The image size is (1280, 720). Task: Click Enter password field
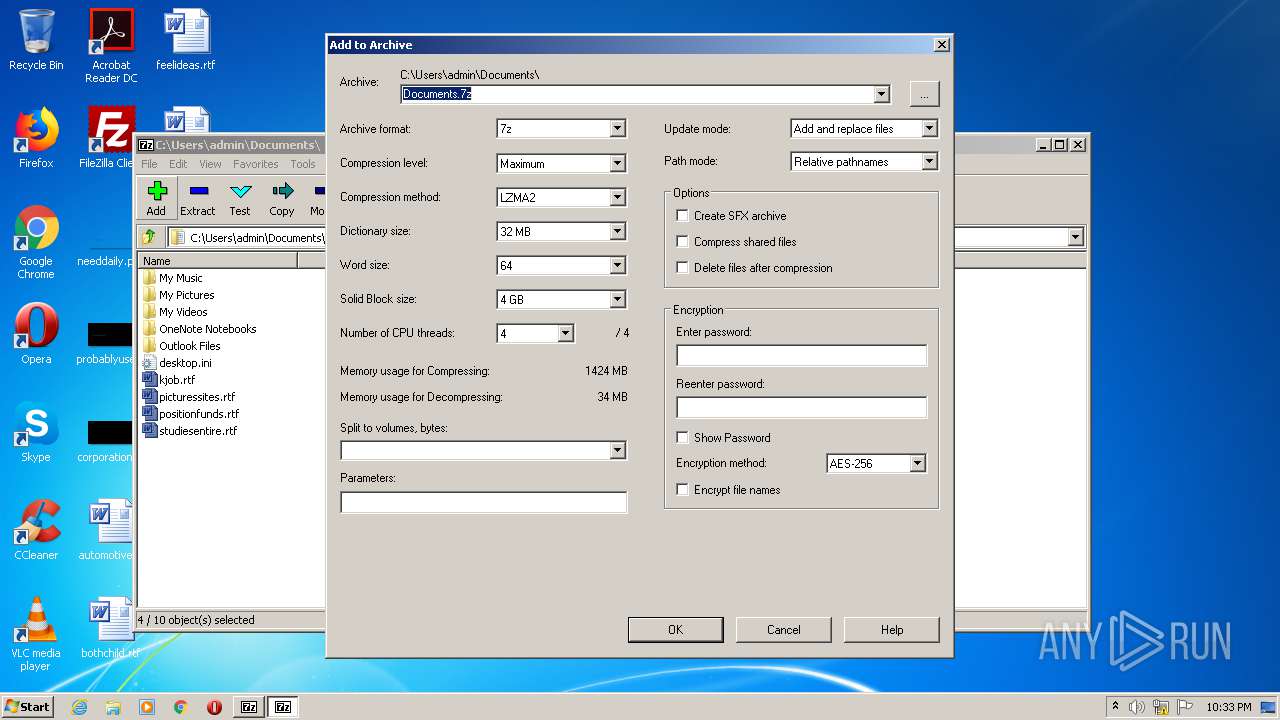click(x=801, y=356)
